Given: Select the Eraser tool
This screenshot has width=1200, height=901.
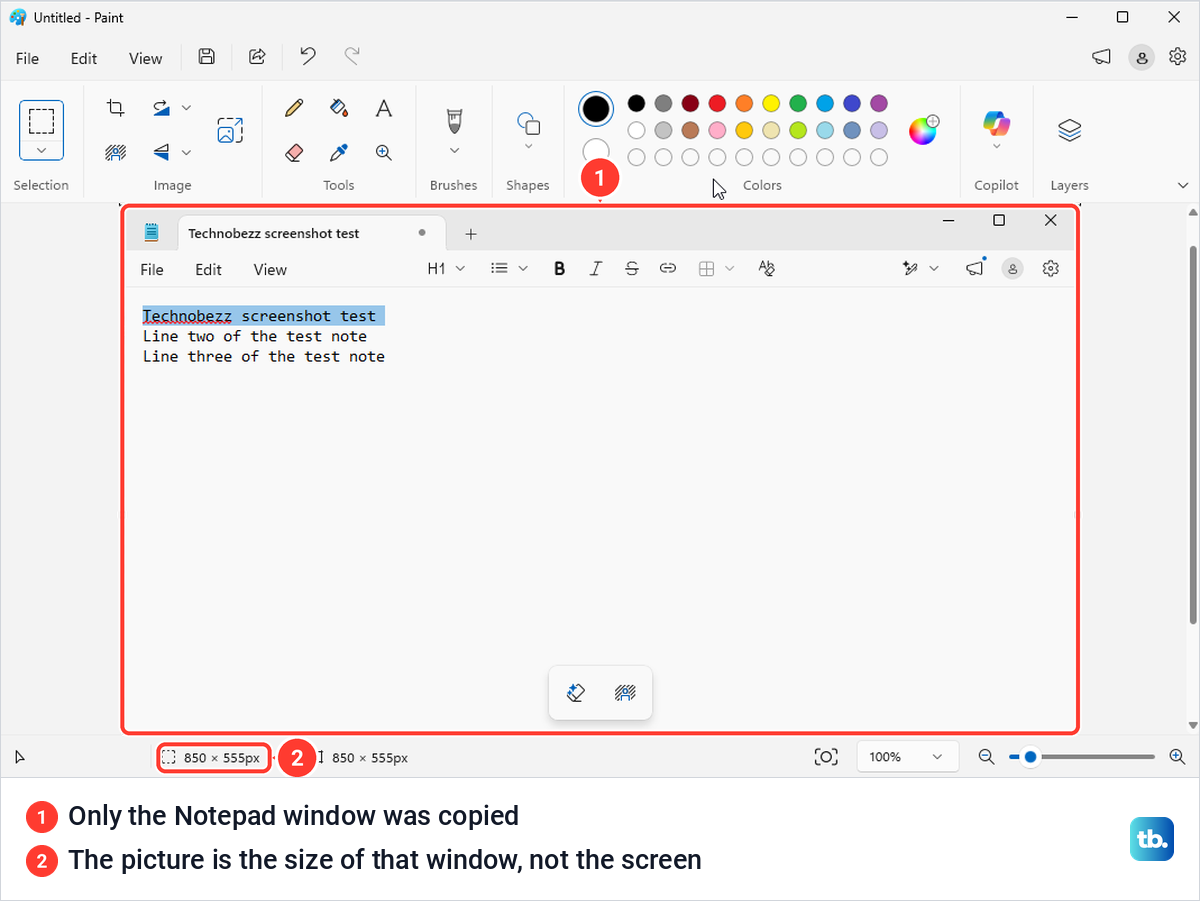Looking at the screenshot, I should point(294,152).
